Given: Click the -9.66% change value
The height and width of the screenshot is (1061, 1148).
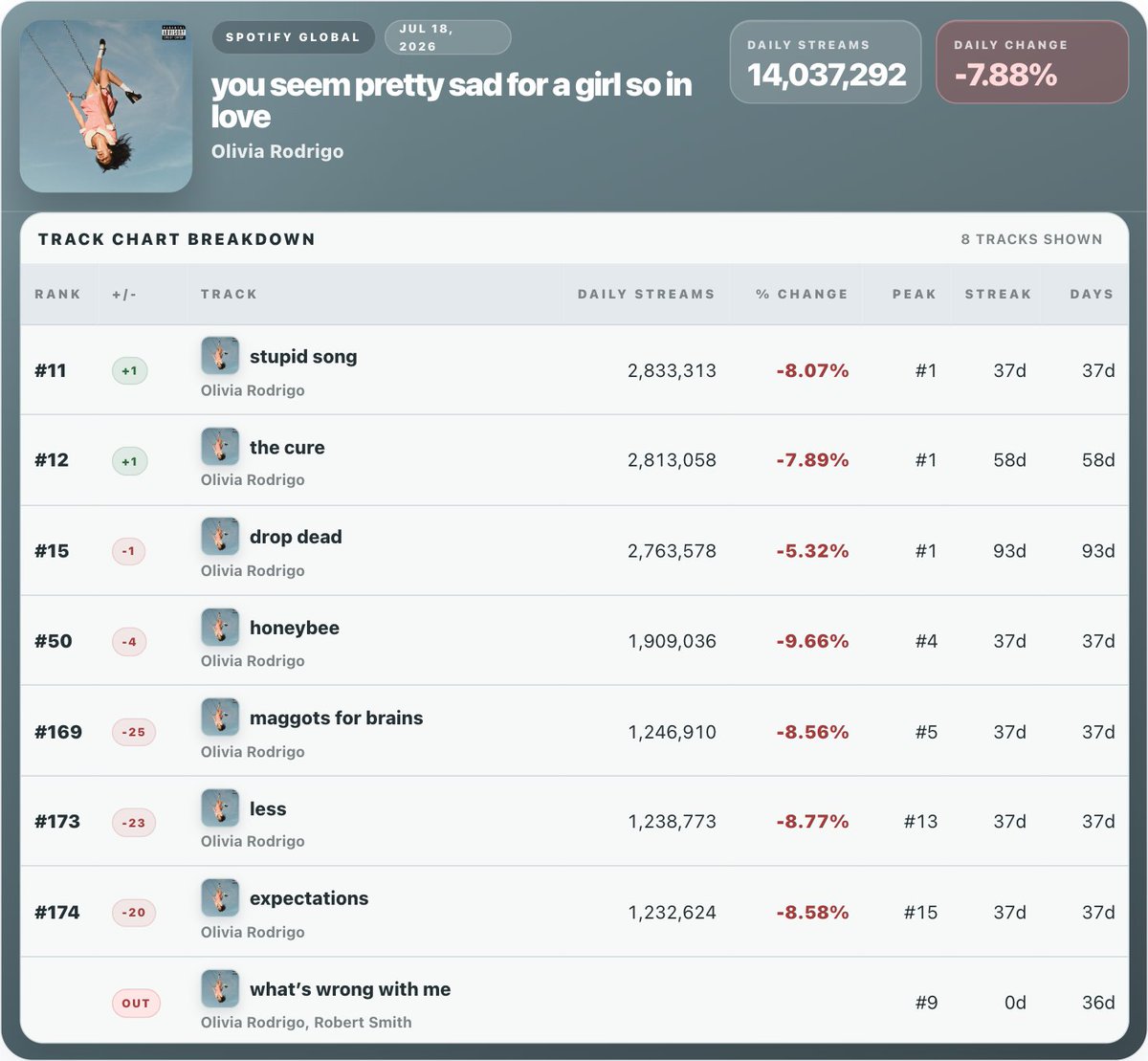Looking at the screenshot, I should click(812, 641).
